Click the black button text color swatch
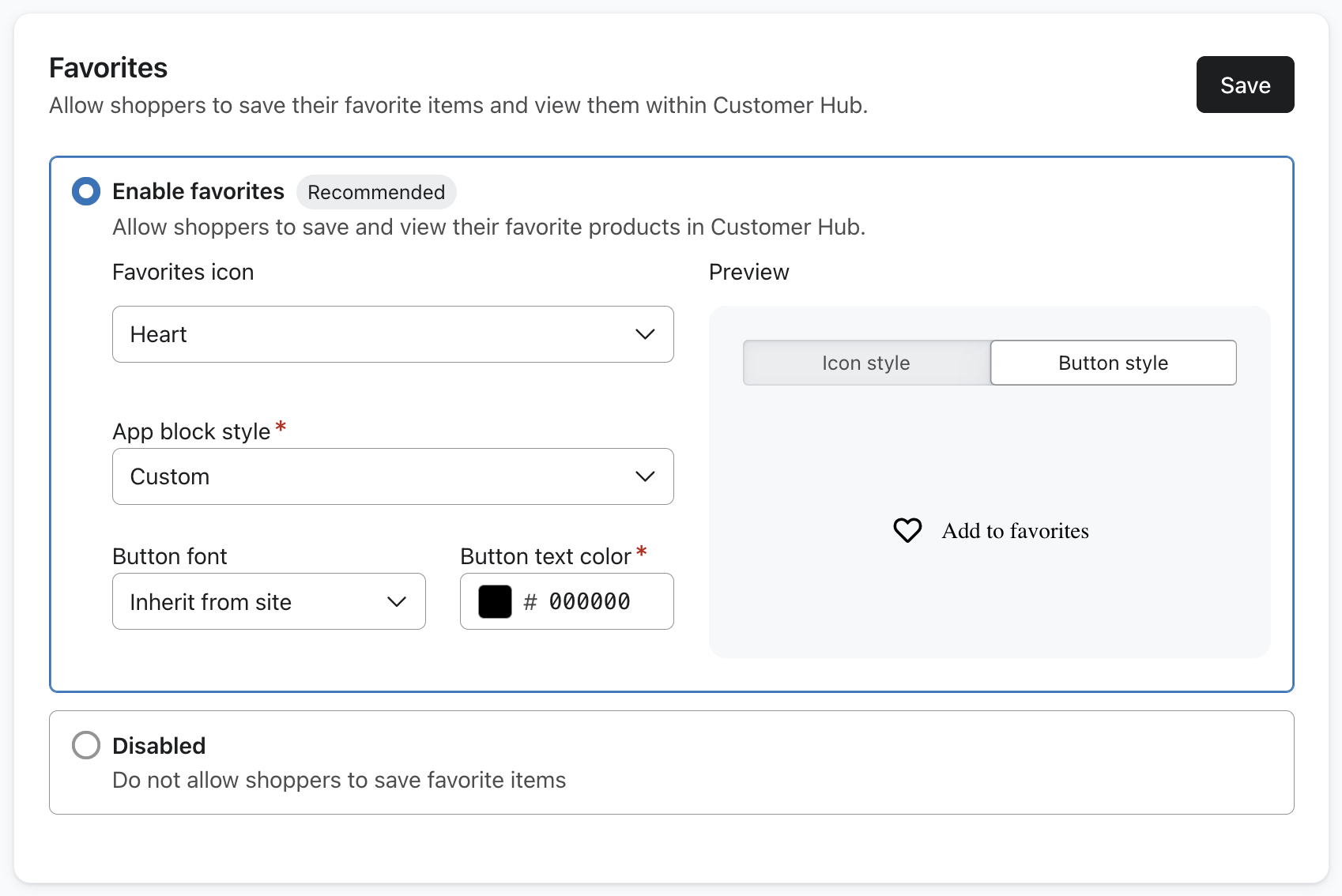The width and height of the screenshot is (1342, 896). click(496, 602)
